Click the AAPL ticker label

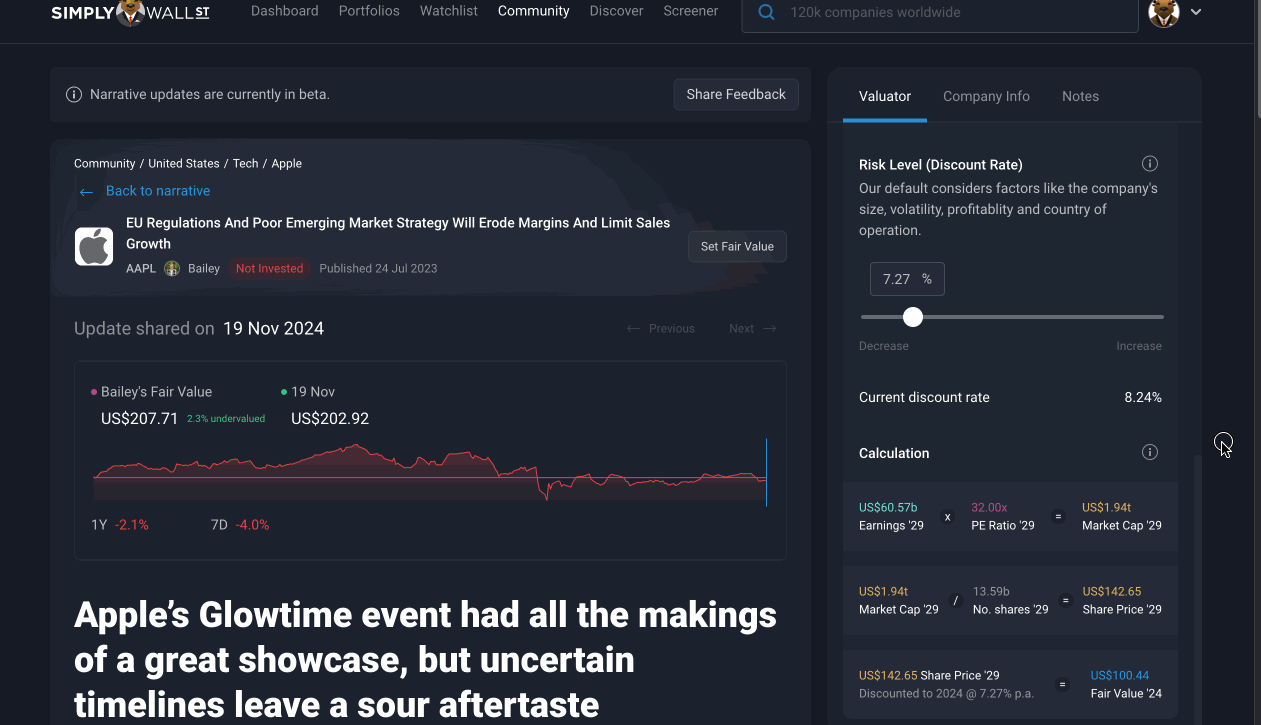pyautogui.click(x=141, y=268)
